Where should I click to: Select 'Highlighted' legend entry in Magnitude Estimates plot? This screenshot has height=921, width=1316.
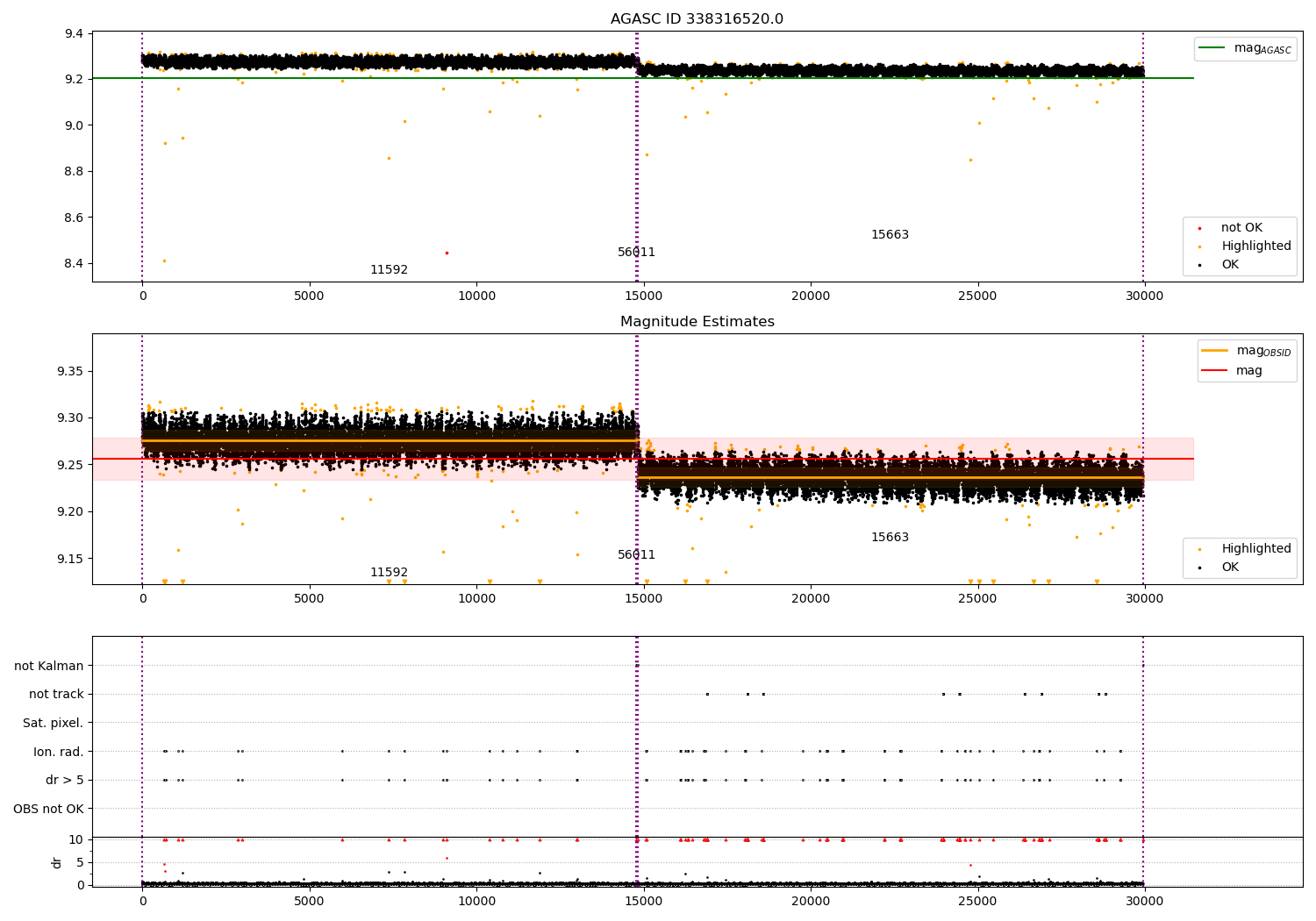1245,549
